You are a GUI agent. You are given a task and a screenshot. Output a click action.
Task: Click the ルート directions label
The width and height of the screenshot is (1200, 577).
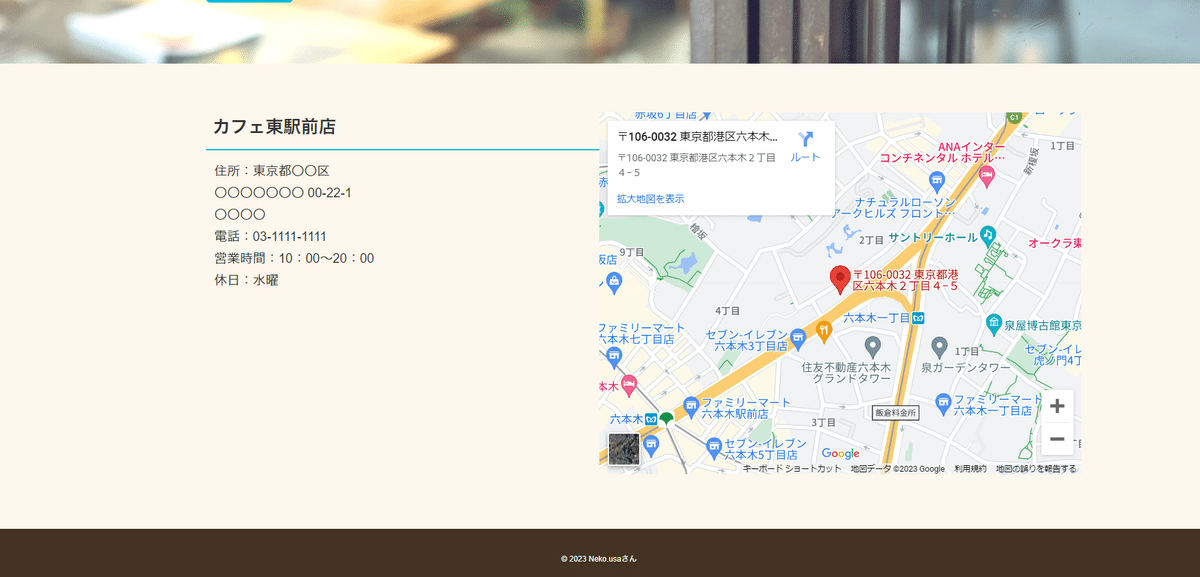coord(805,158)
